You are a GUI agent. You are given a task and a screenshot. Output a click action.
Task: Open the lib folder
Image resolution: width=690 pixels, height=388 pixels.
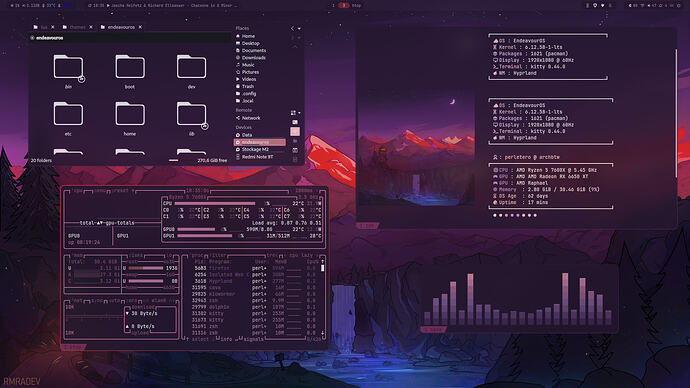click(191, 118)
